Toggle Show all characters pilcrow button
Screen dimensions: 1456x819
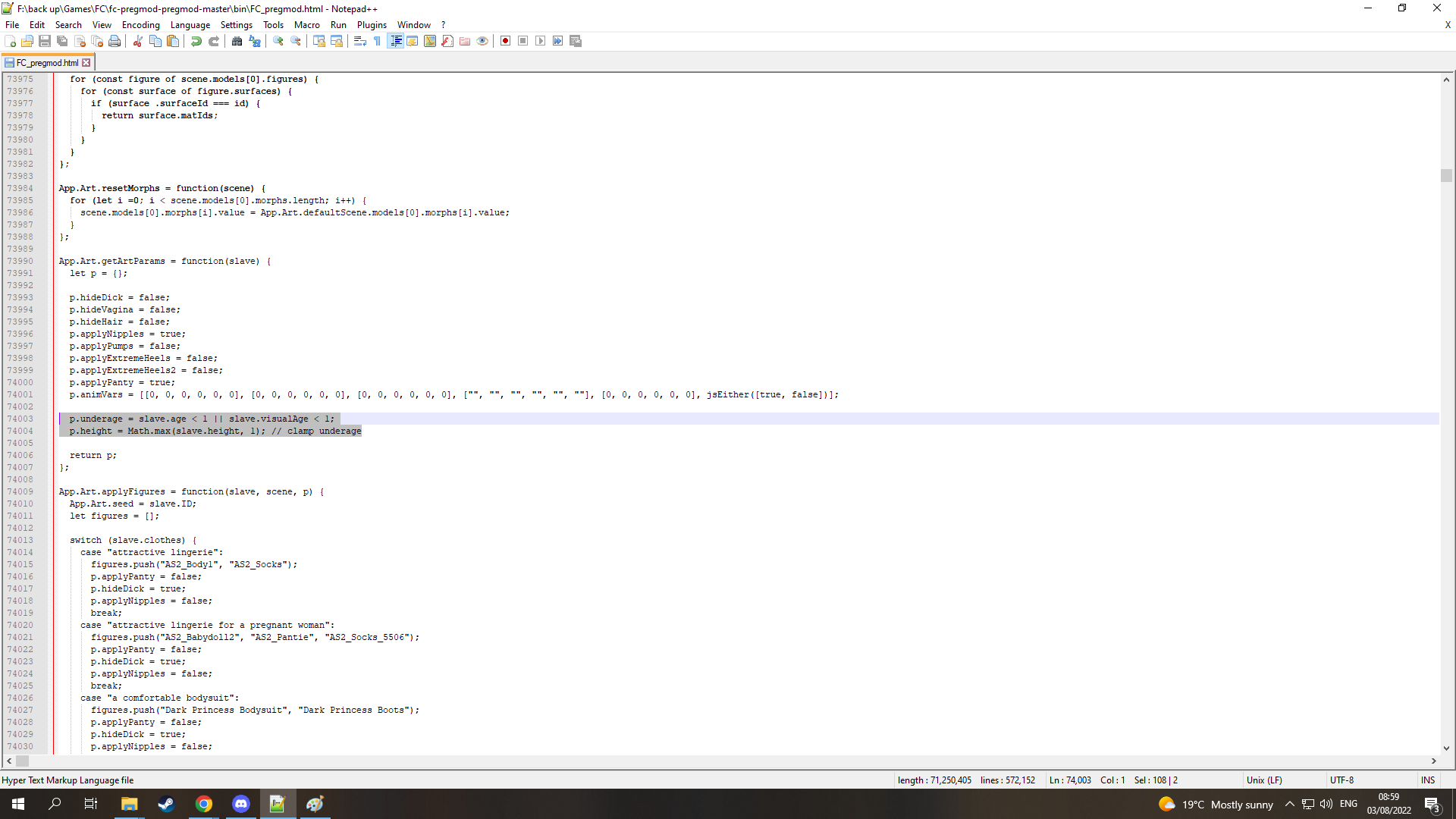point(378,41)
